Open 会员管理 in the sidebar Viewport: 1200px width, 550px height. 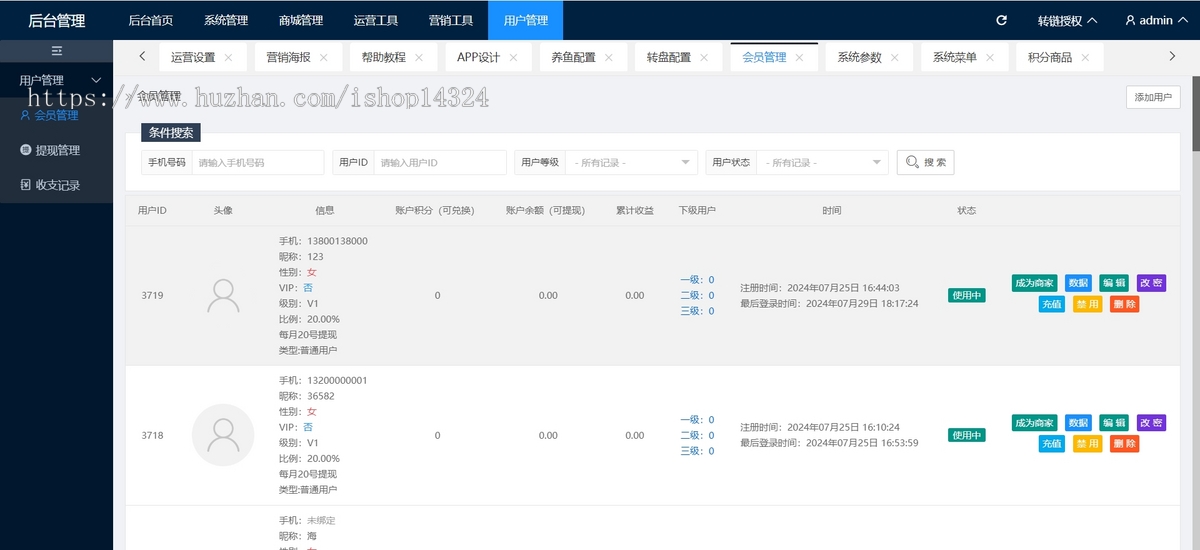coord(56,115)
